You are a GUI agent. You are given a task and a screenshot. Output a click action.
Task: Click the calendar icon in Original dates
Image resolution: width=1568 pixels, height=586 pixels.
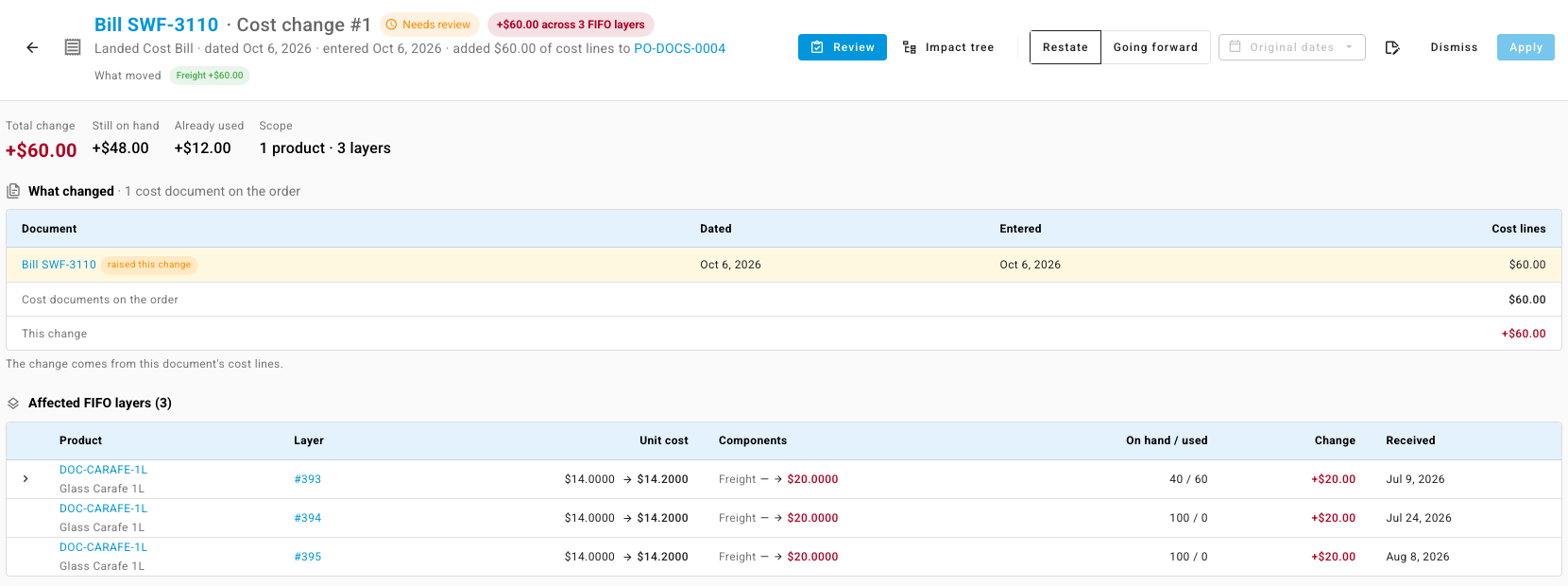(x=1235, y=46)
